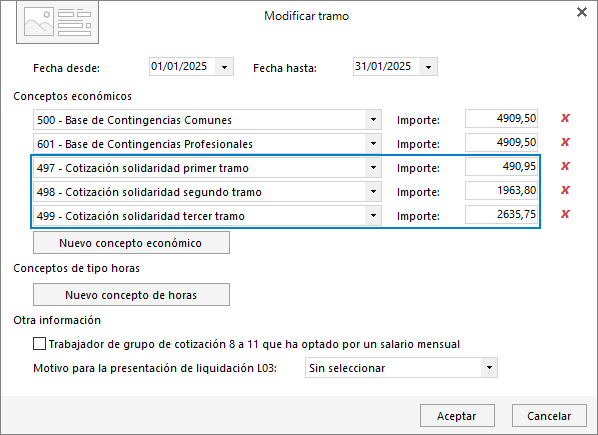598x435 pixels.
Task: Remove the 498 solidaridad segundo tramo concept
Action: [x=565, y=190]
